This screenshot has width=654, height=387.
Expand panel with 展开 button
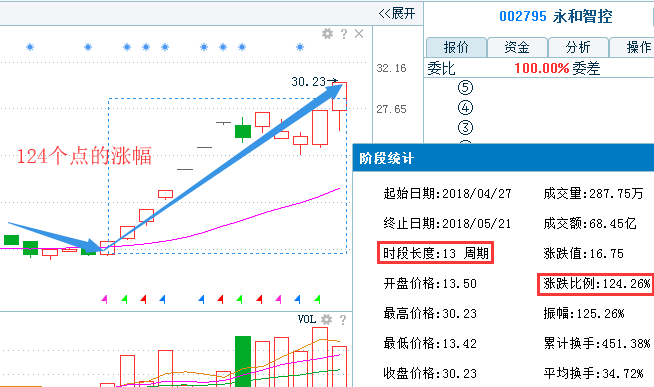pos(397,13)
